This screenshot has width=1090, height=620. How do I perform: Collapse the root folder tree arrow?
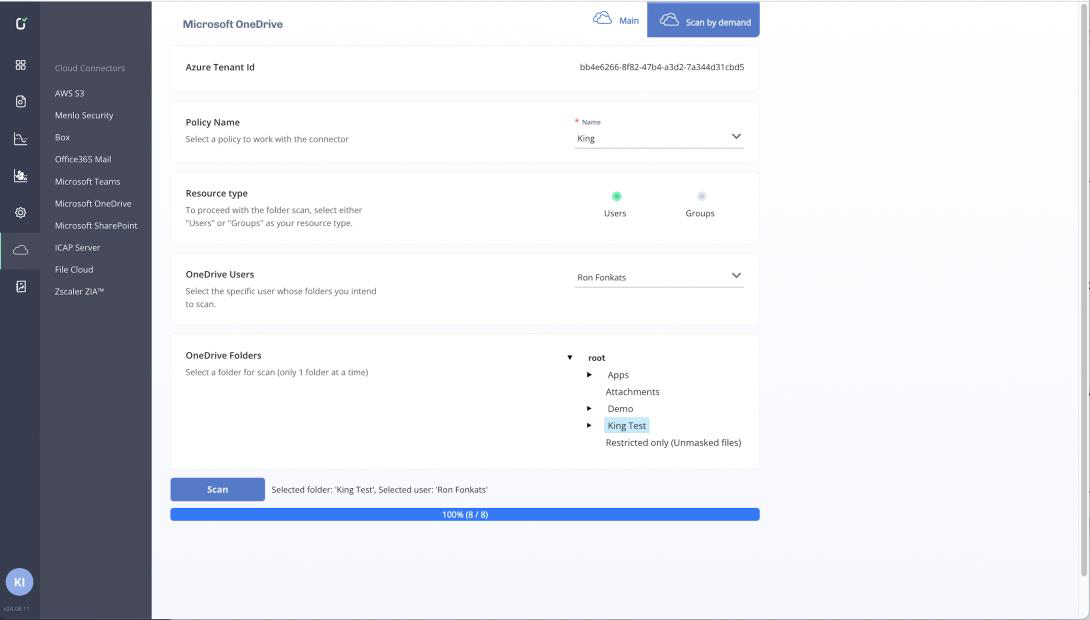pos(570,358)
